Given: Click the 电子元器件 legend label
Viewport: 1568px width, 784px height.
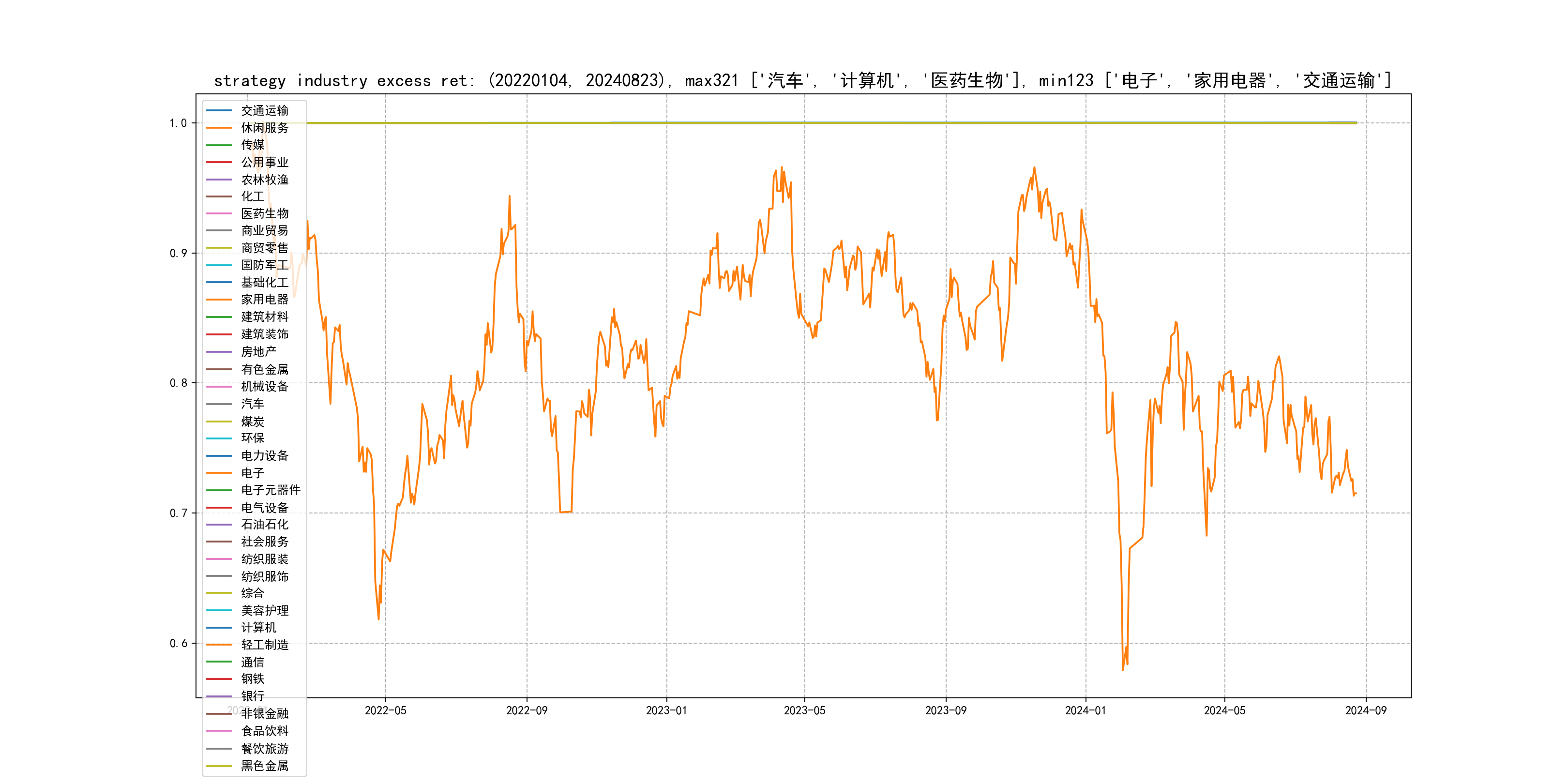Looking at the screenshot, I should point(270,490).
